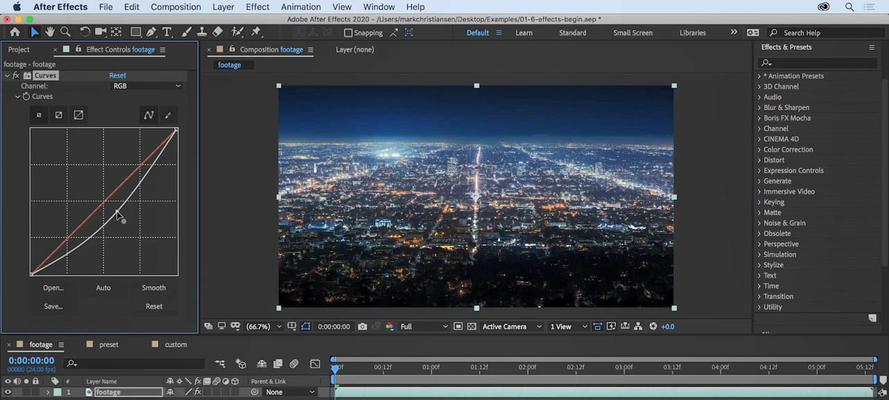Select the Rectangle shape tool
This screenshot has height=400, width=889.
click(136, 32)
